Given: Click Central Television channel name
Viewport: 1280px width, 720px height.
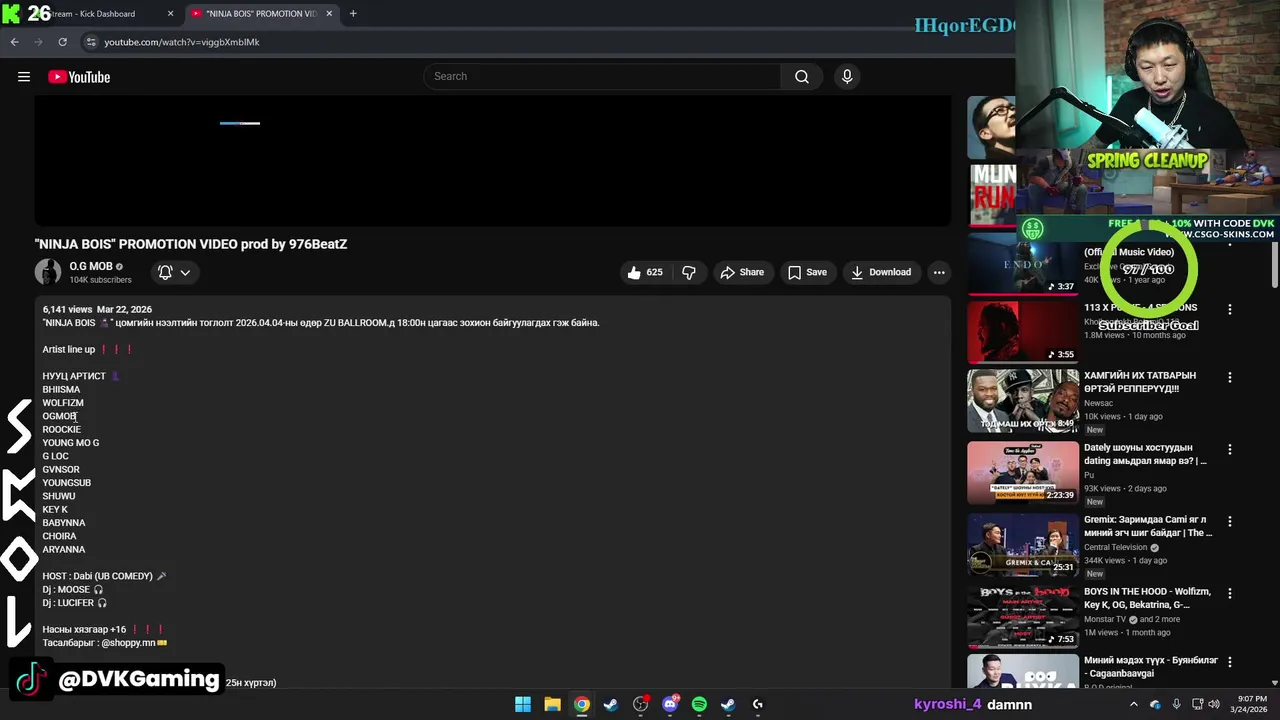Looking at the screenshot, I should click(x=1116, y=547).
